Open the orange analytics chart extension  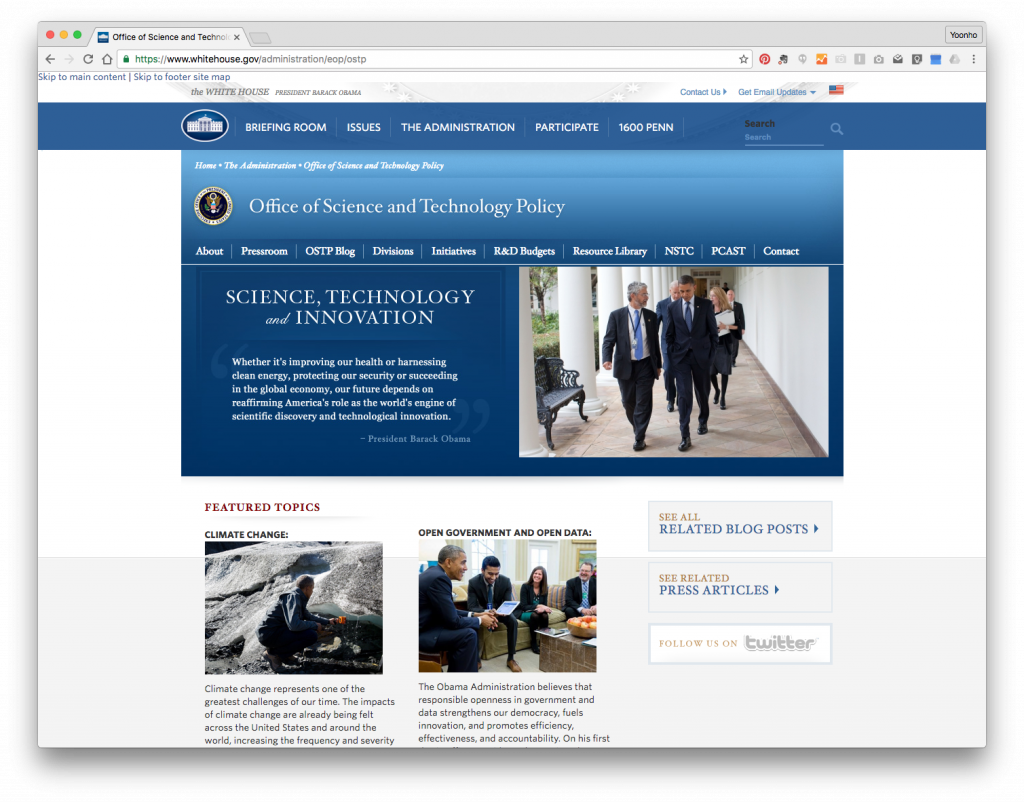[822, 59]
